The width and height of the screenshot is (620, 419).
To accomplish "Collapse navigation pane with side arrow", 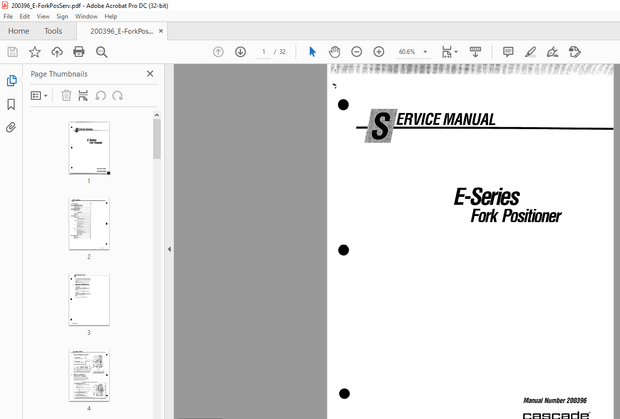I will click(169, 249).
